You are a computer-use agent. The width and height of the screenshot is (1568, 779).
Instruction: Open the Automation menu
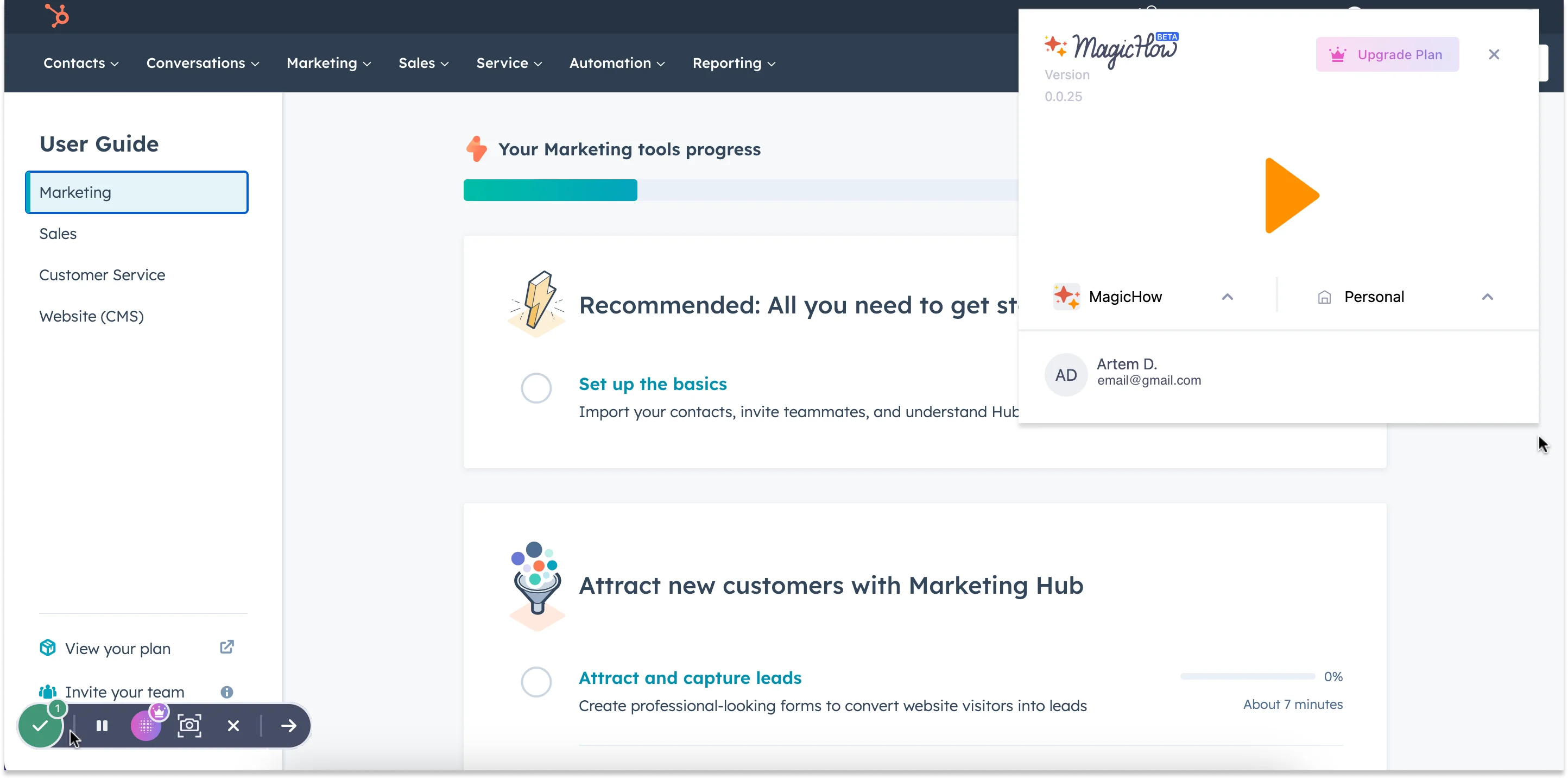(x=616, y=62)
